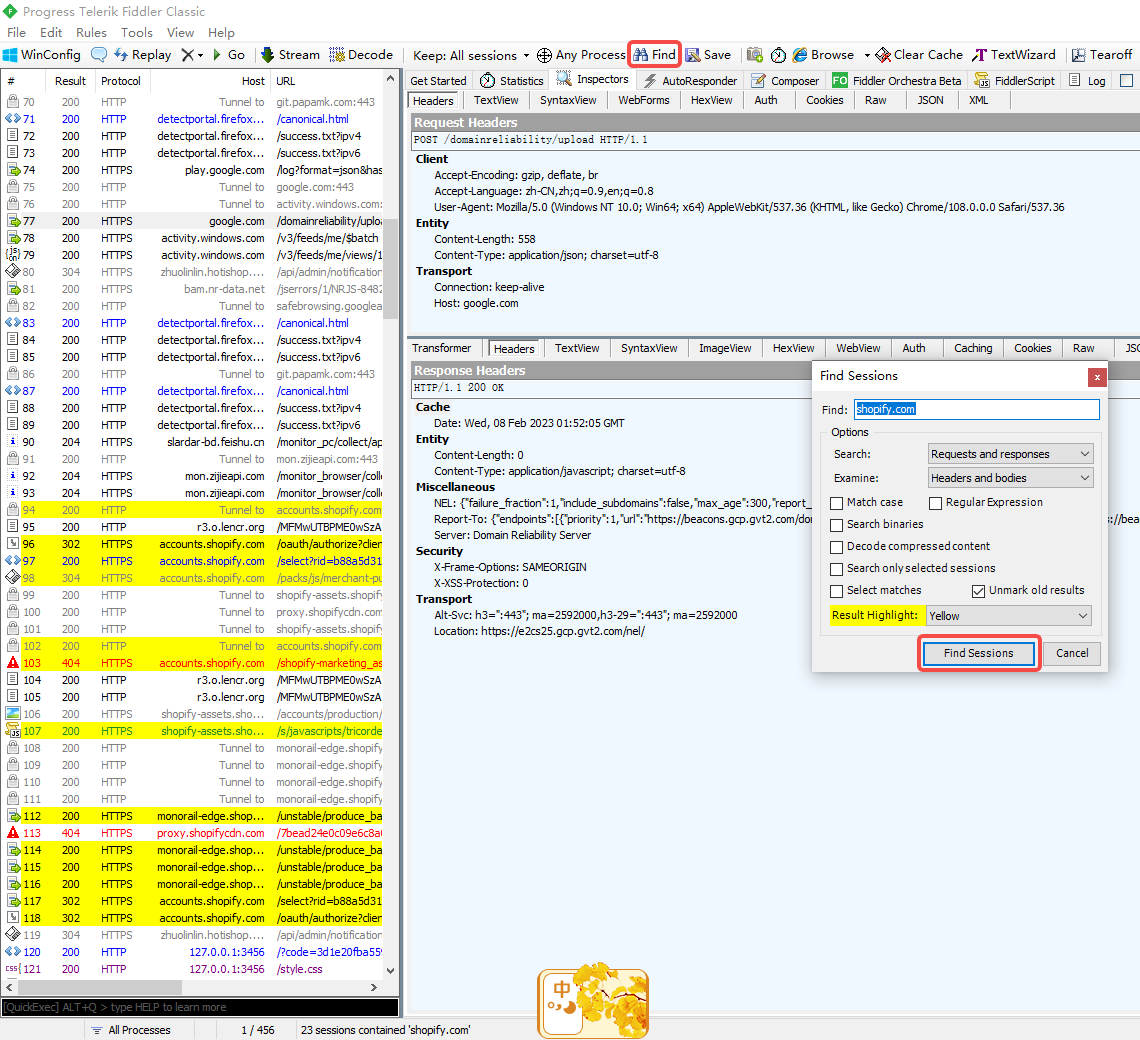The width and height of the screenshot is (1140, 1040).
Task: Uncheck Unmark old results
Action: [x=978, y=591]
